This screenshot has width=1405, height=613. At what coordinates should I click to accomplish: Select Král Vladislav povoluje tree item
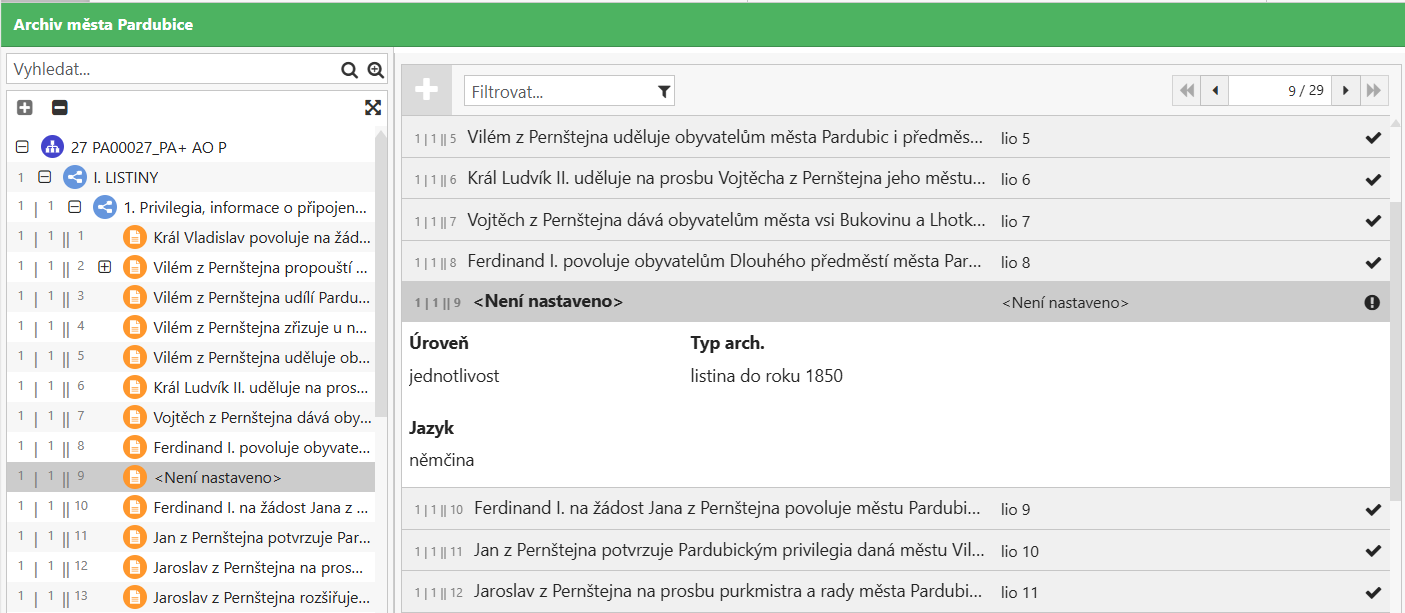(260, 238)
